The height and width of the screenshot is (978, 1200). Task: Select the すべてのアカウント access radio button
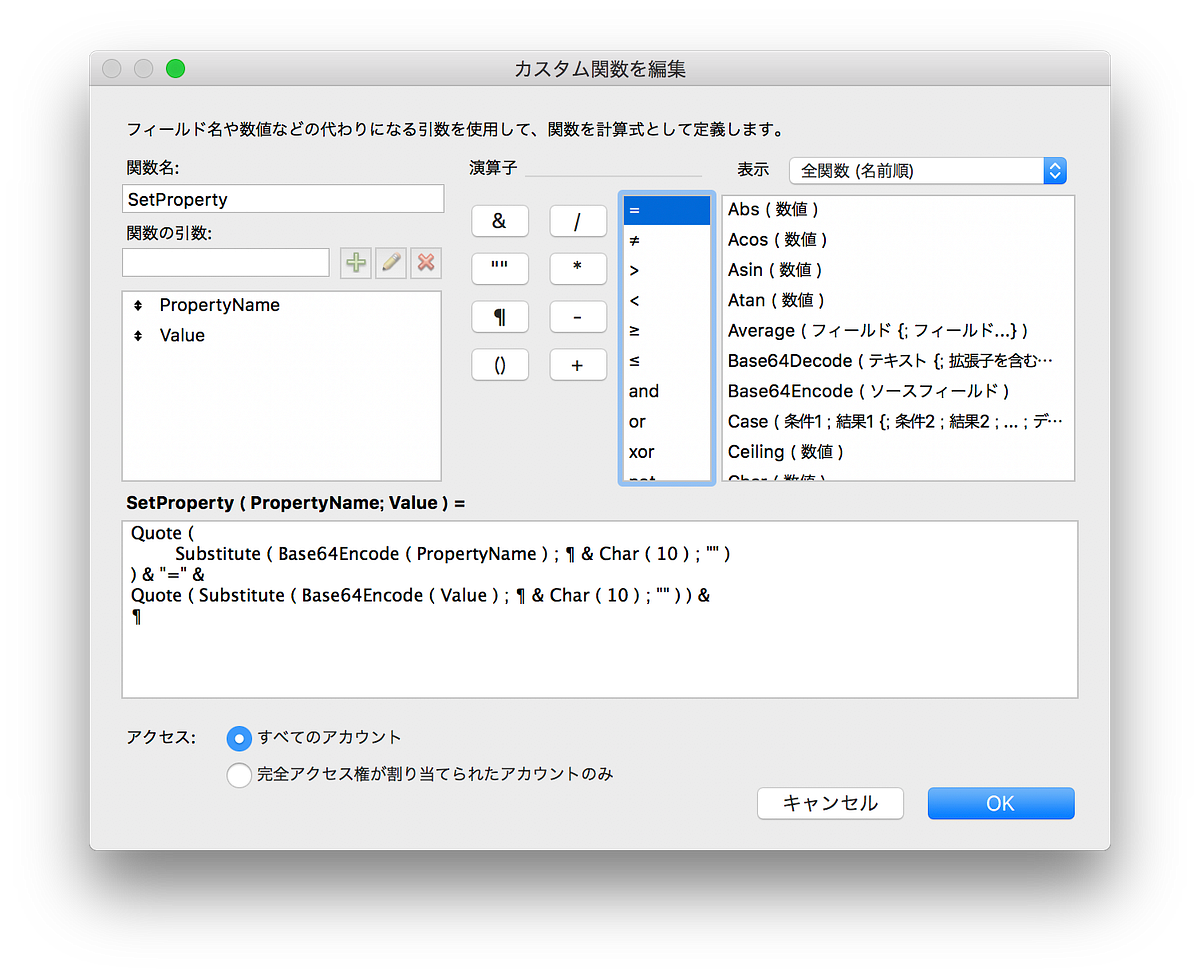coord(239,736)
